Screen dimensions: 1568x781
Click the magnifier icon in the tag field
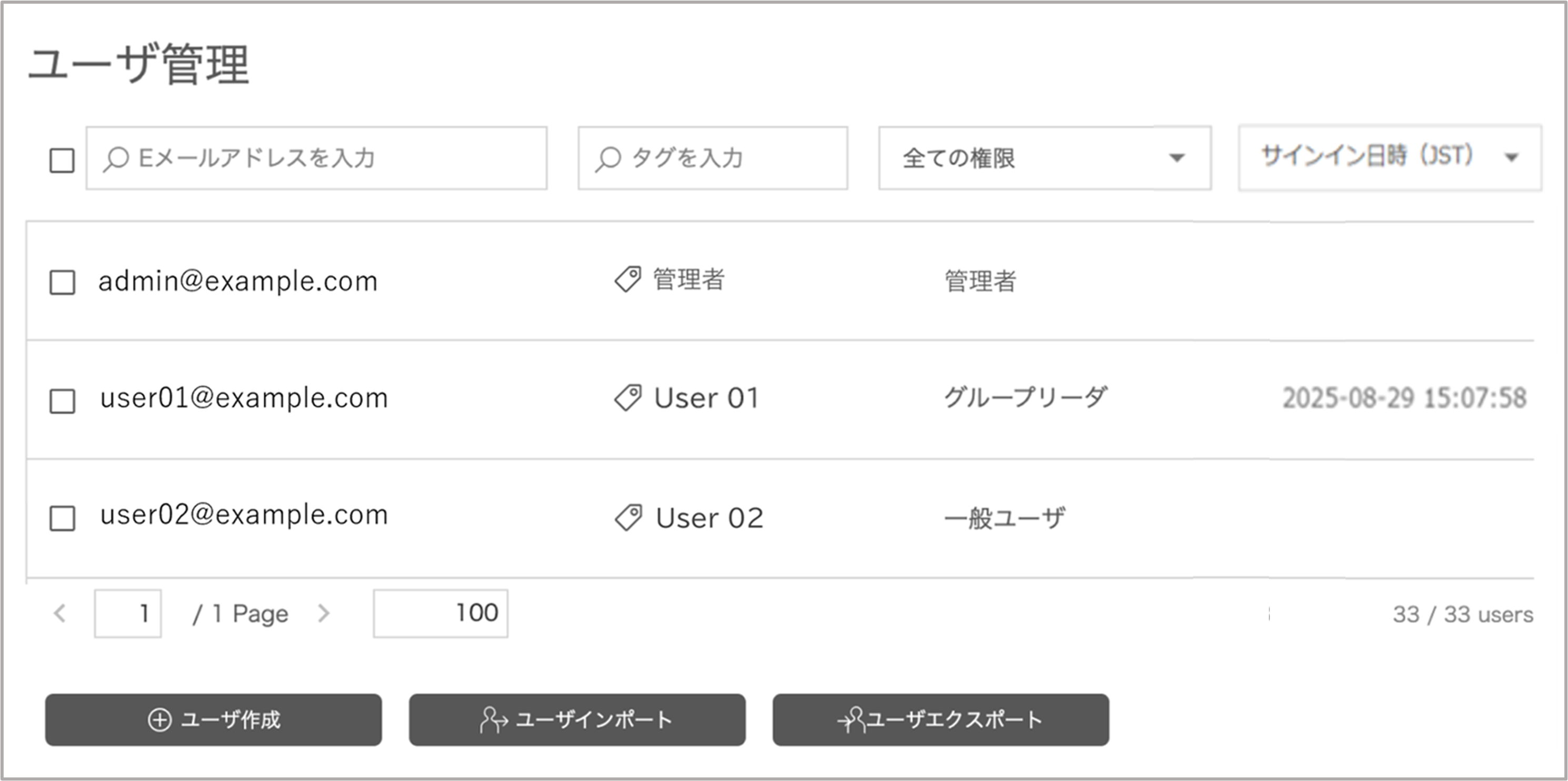click(x=607, y=159)
